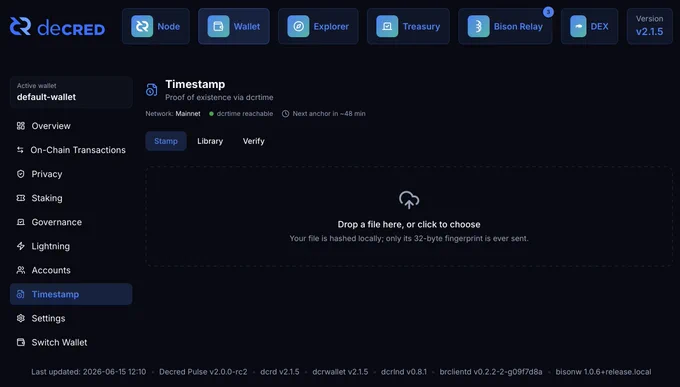Click 'brclientd v0.2.2-2-g09f7d8a' in footer
680x387 pixels.
click(x=491, y=372)
